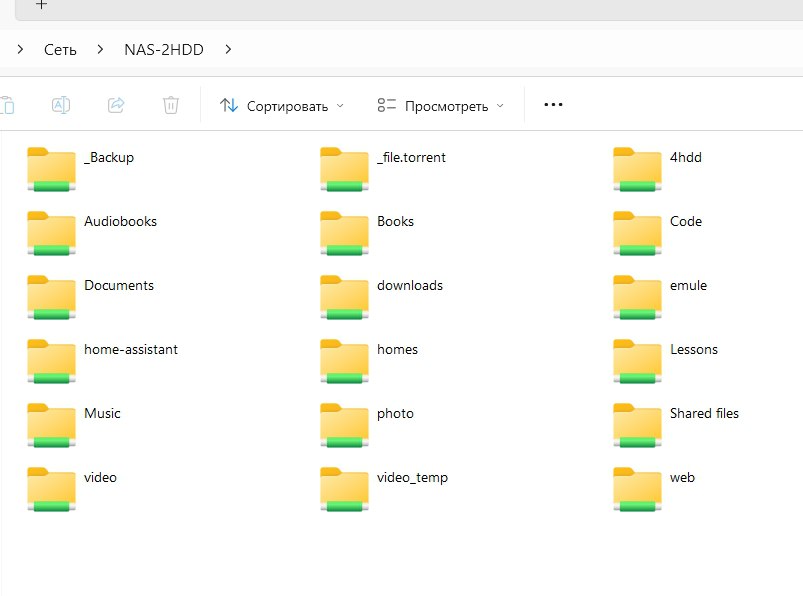Click the Delete trash can icon
The width and height of the screenshot is (803, 596).
171,105
